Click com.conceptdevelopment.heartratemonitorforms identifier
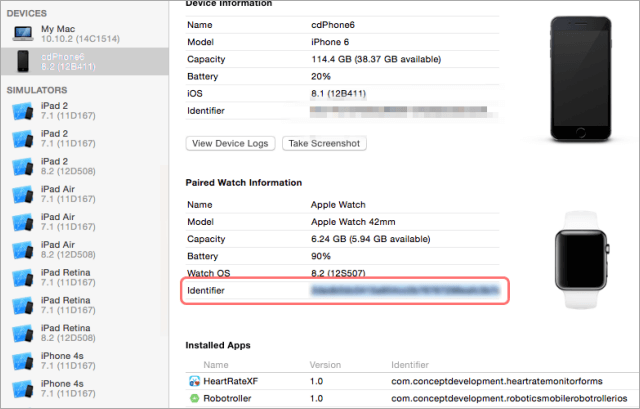Image resolution: width=640 pixels, height=409 pixels. click(x=497, y=381)
